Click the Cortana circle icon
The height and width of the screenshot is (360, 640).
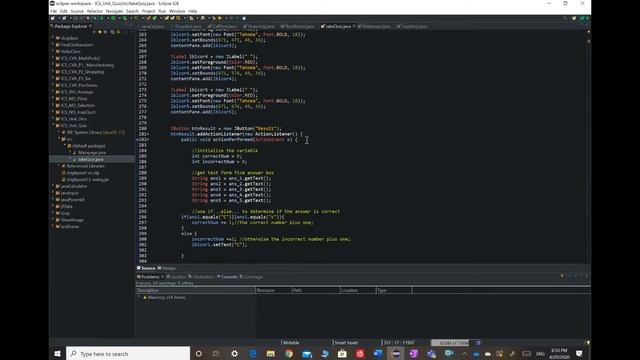199,353
